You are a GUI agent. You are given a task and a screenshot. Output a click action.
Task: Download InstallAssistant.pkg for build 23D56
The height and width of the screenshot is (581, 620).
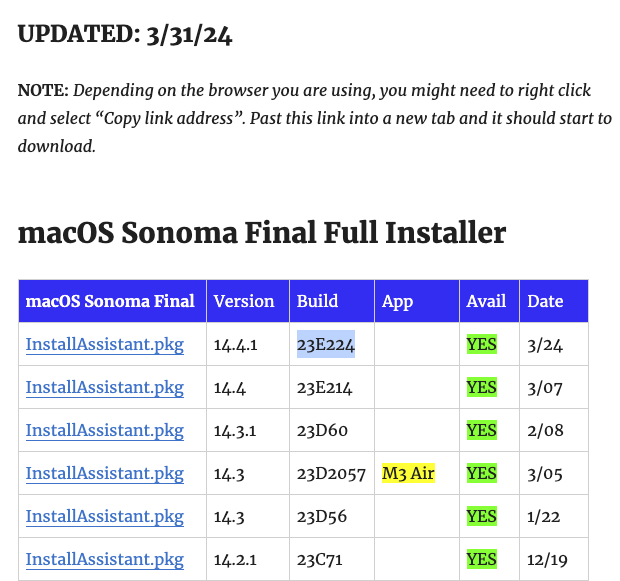(105, 516)
